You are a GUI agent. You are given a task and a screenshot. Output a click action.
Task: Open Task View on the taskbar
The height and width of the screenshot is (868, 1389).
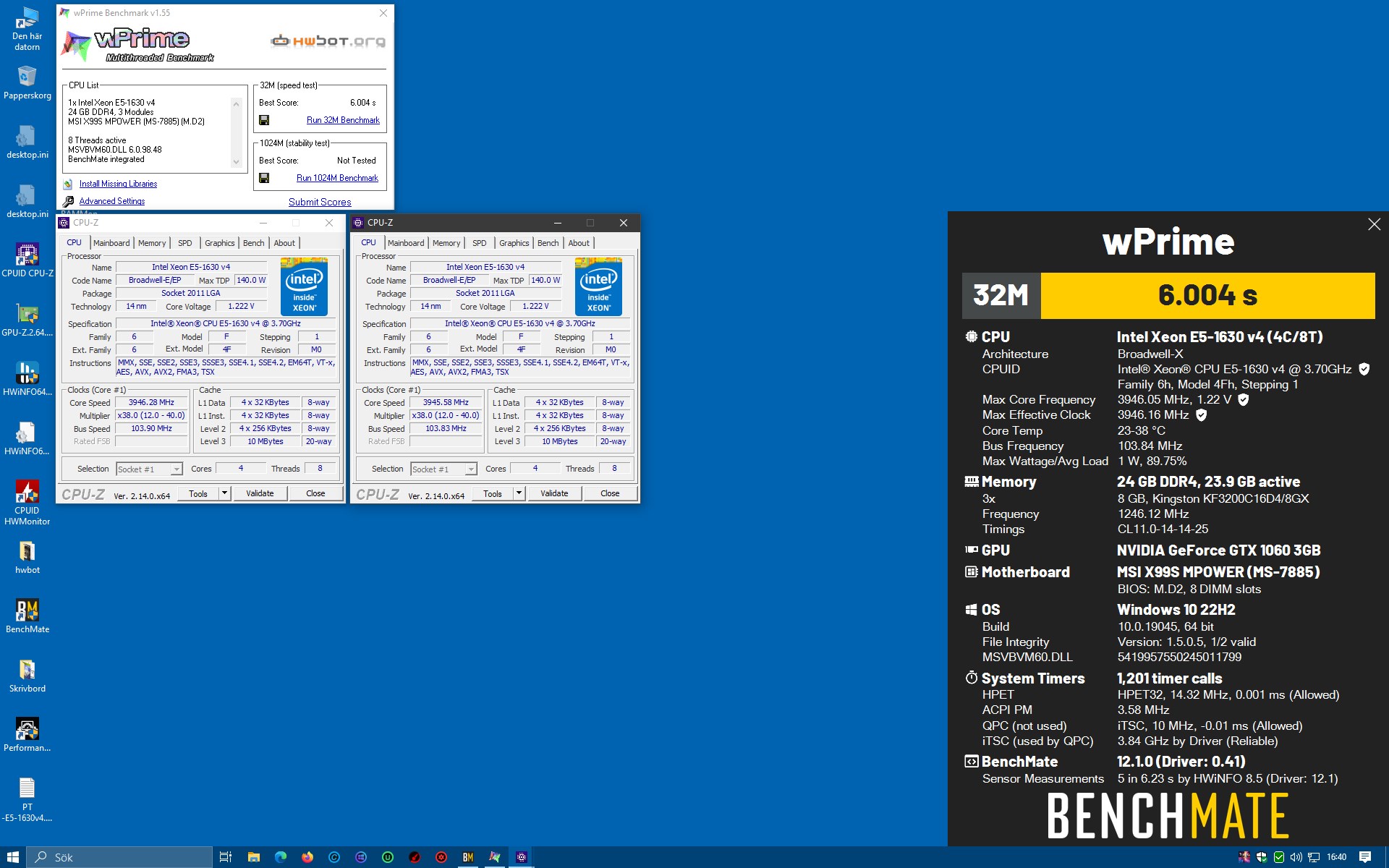click(x=226, y=857)
